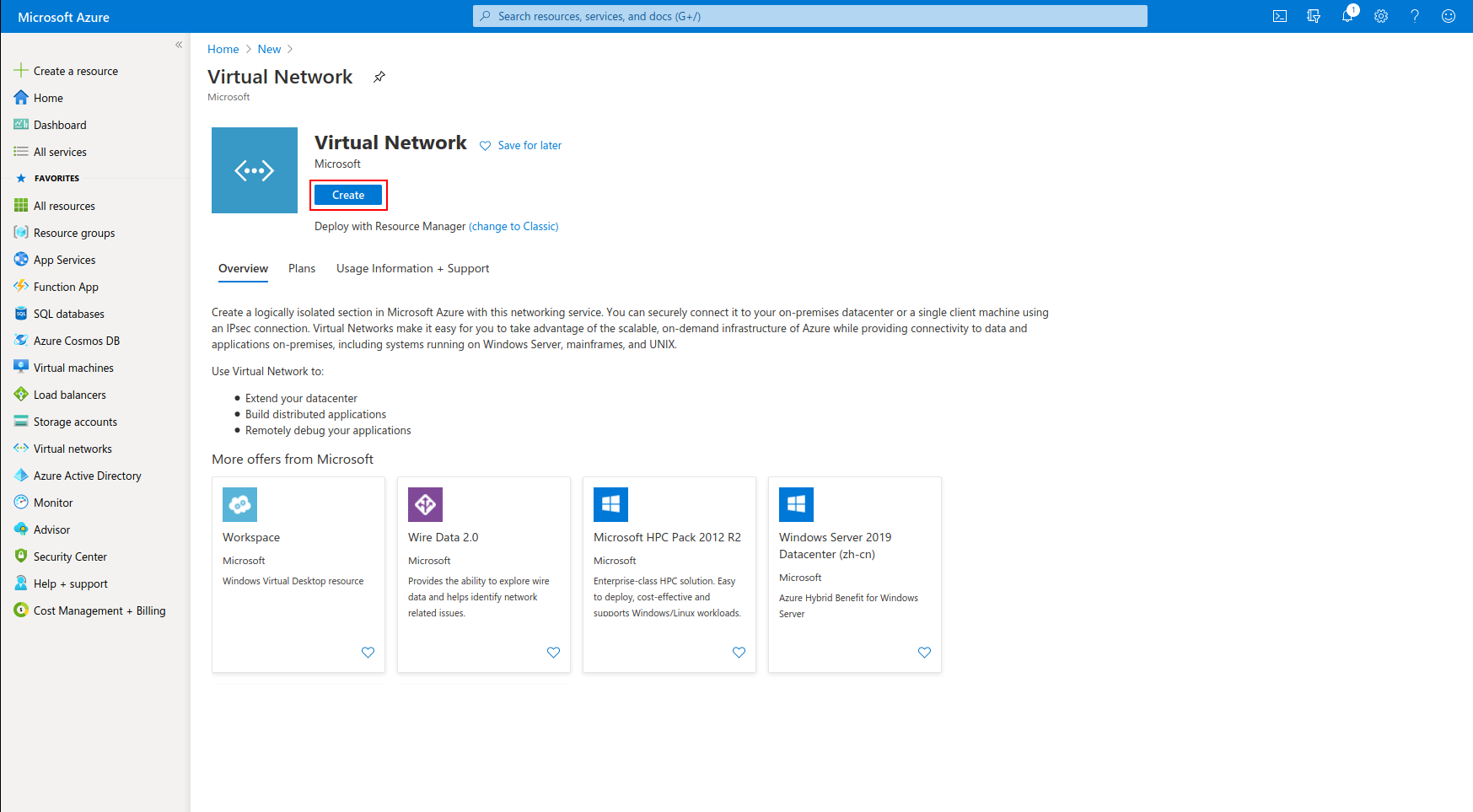
Task: Click change to Classic link
Action: [x=513, y=226]
